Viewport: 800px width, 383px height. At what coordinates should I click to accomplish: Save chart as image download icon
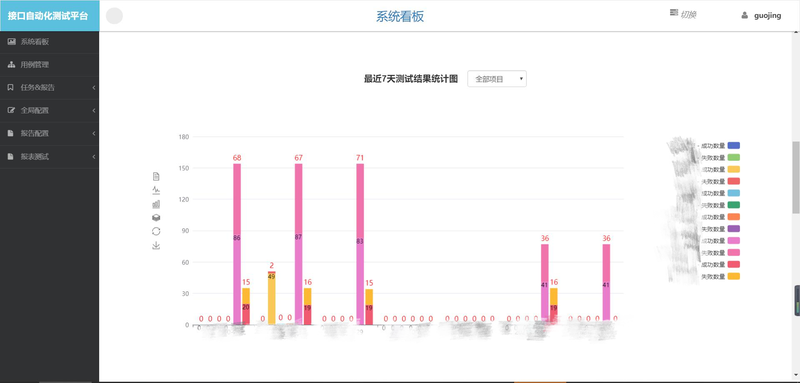[156, 246]
